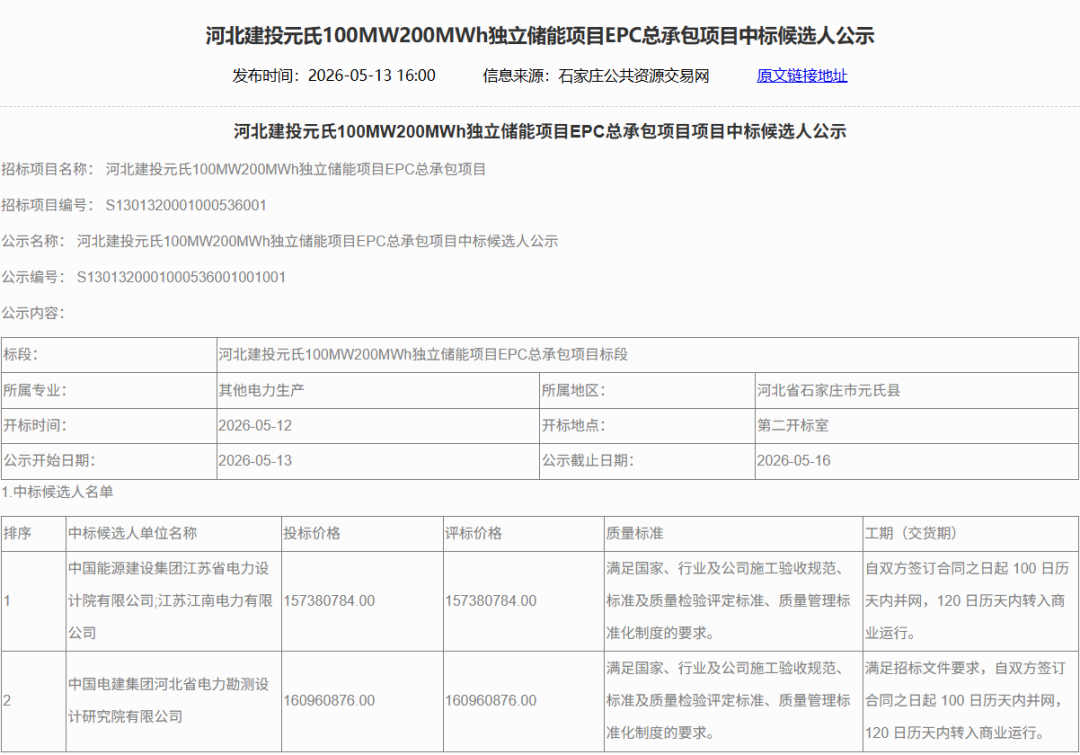The height and width of the screenshot is (755, 1080).
Task: Select candidate 中国电建集团河北省电力勘测设计研究院
Action: [x=174, y=701]
